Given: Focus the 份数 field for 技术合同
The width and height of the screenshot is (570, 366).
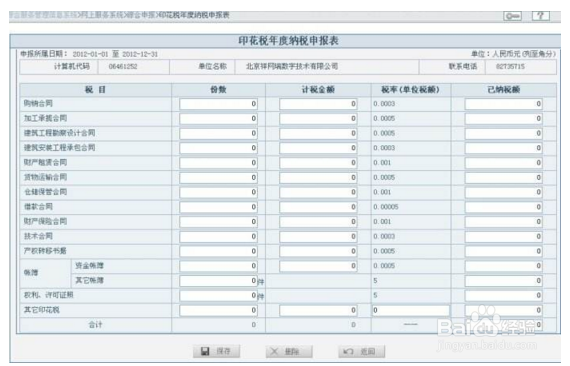Looking at the screenshot, I should [218, 237].
